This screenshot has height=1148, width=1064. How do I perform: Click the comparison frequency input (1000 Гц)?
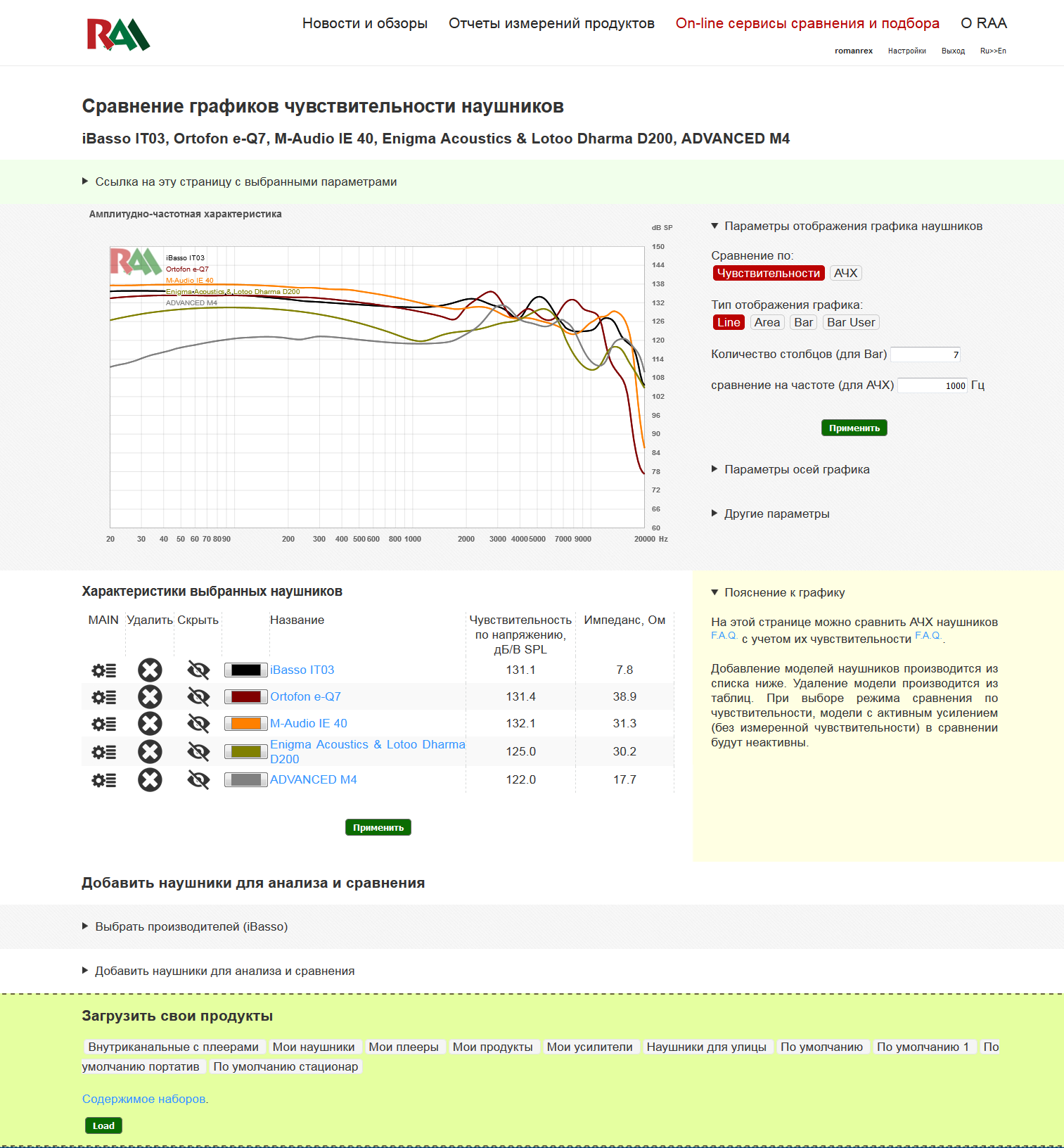point(933,385)
